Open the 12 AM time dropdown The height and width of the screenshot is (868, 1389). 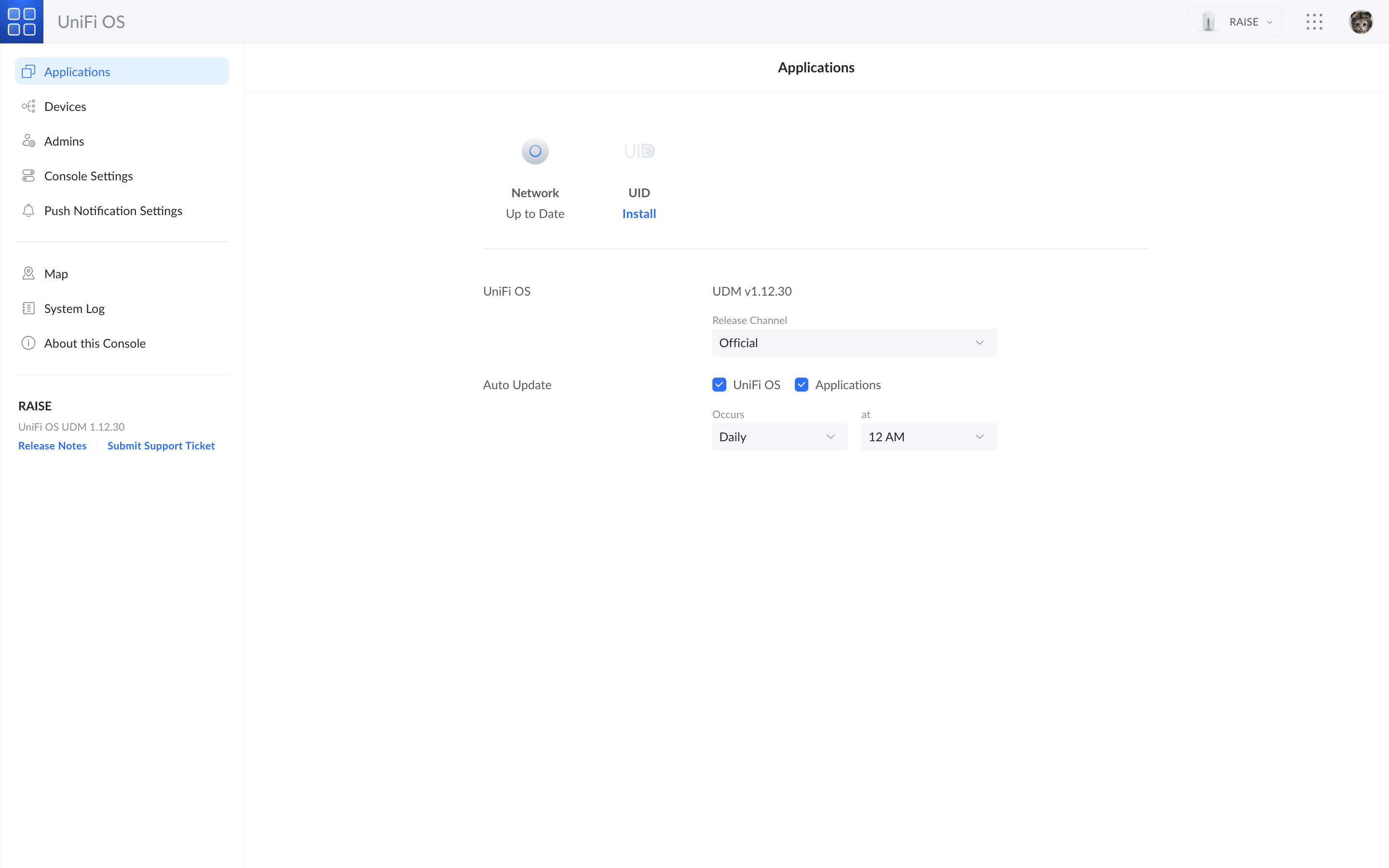pos(929,437)
